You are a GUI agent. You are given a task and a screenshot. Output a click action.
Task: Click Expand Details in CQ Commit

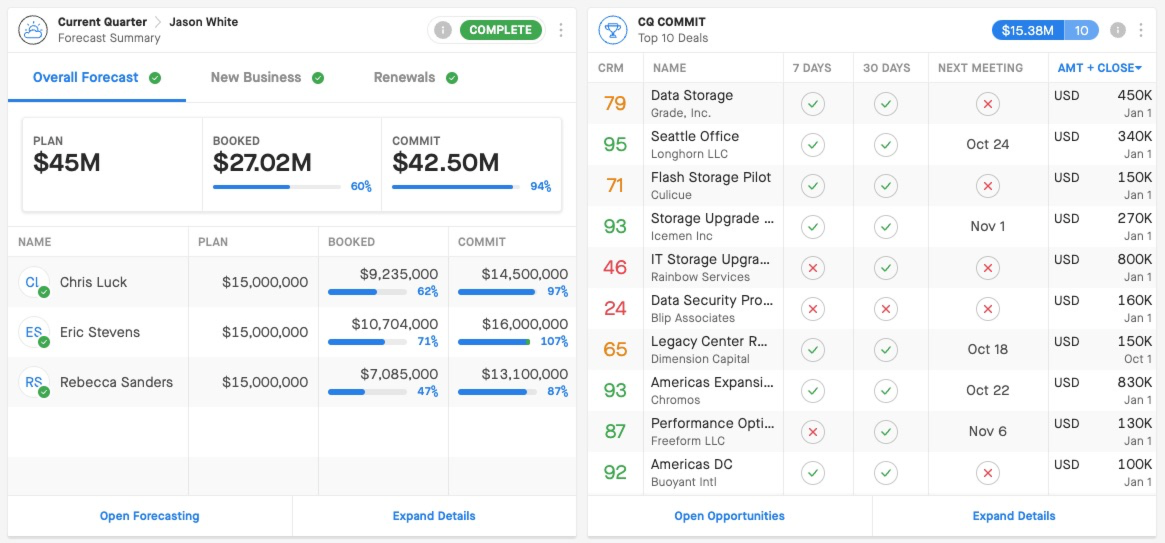click(x=1014, y=516)
